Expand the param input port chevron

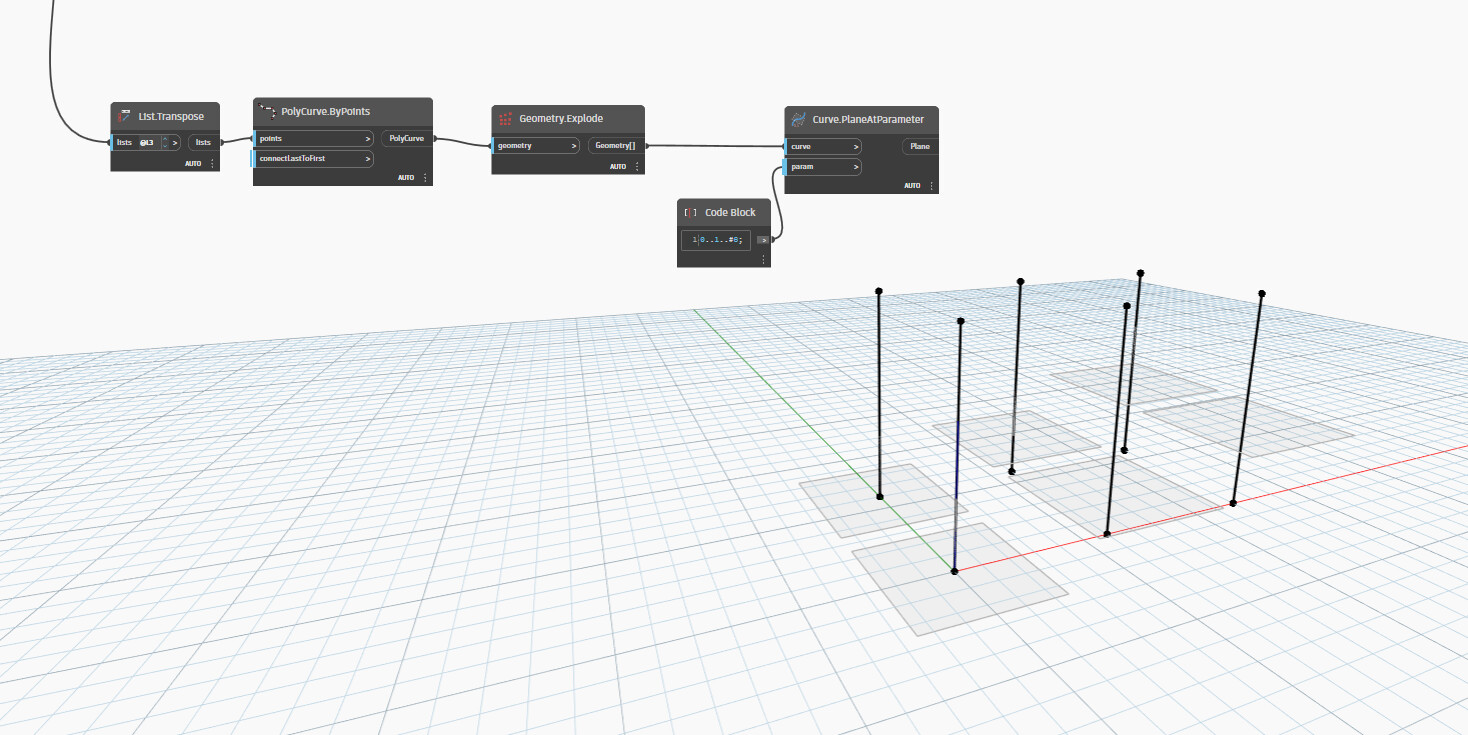click(856, 167)
